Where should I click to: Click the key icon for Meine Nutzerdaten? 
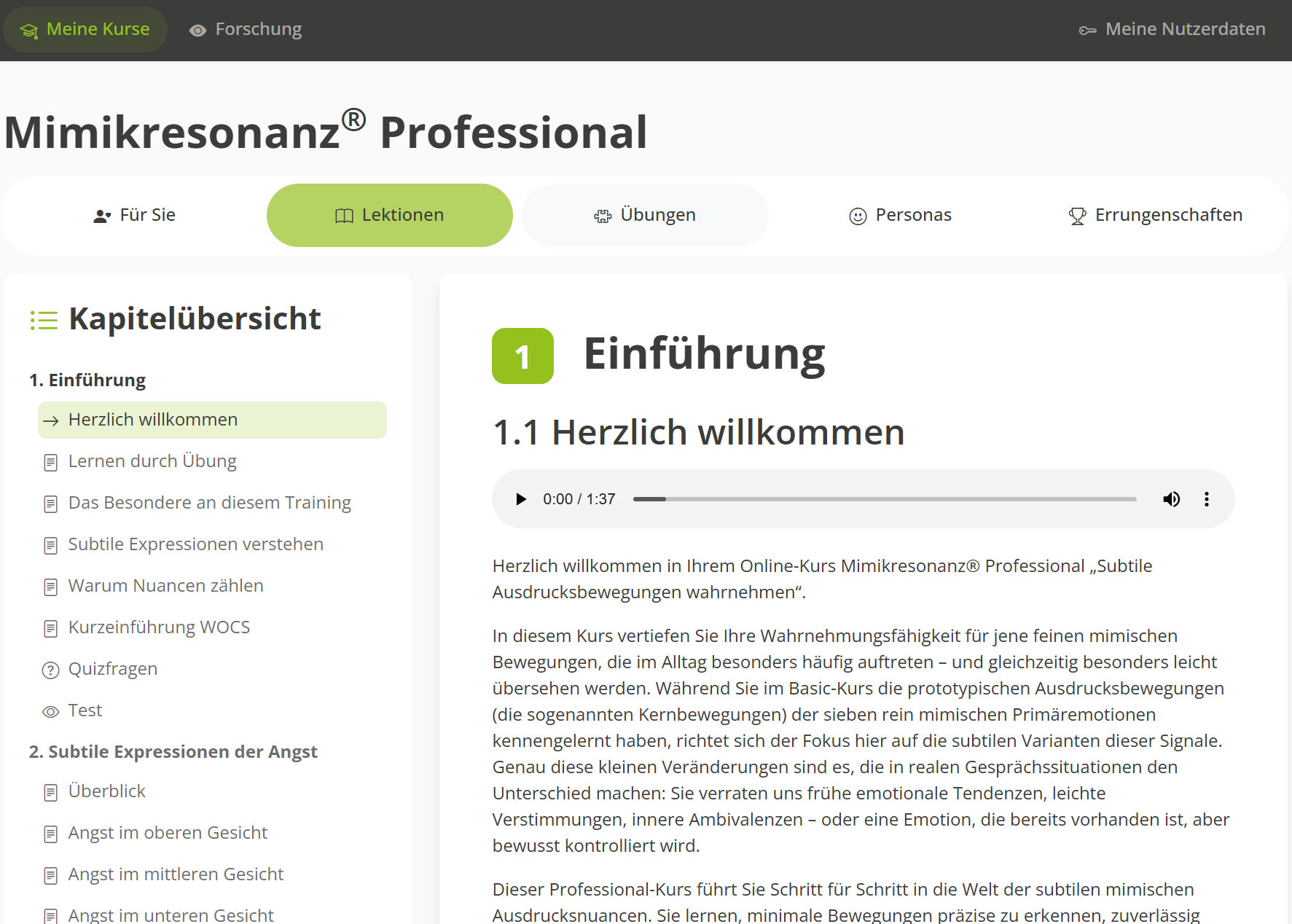click(1087, 31)
